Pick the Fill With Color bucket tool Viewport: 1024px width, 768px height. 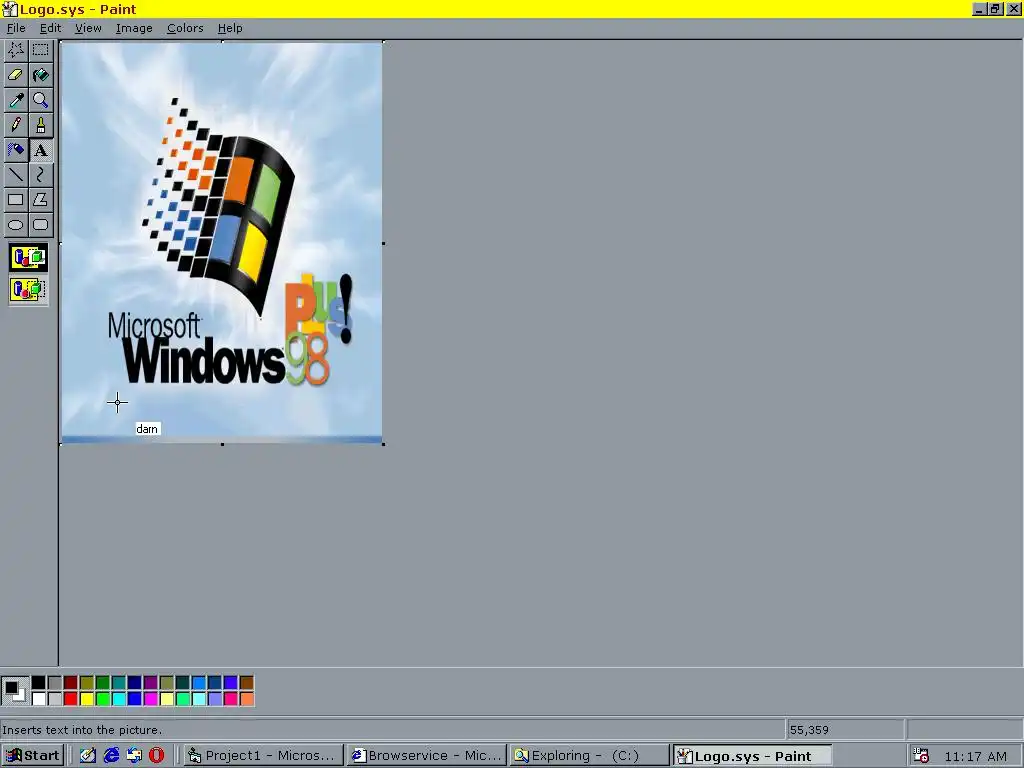(x=40, y=75)
